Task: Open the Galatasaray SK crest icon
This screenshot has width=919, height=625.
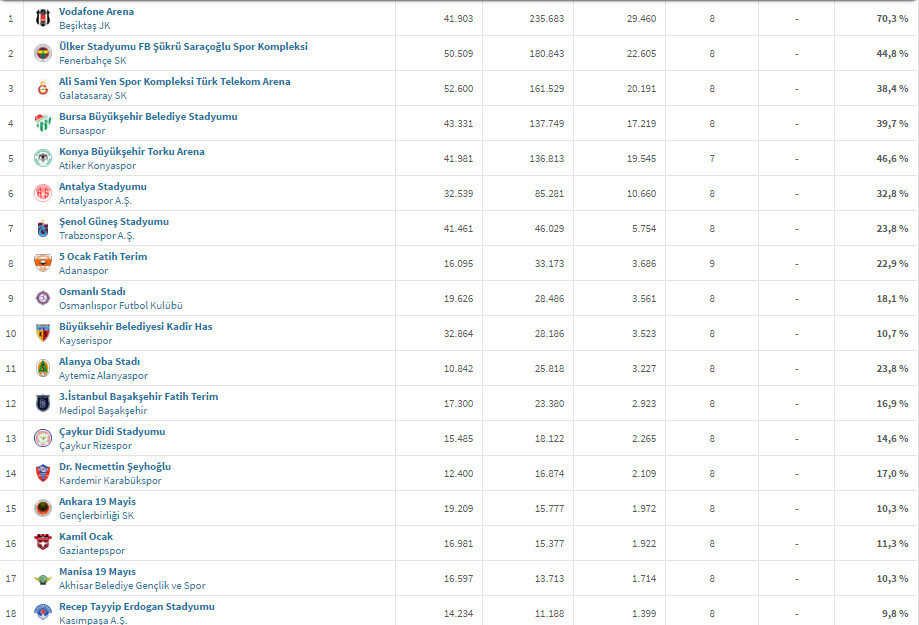Action: (43, 89)
